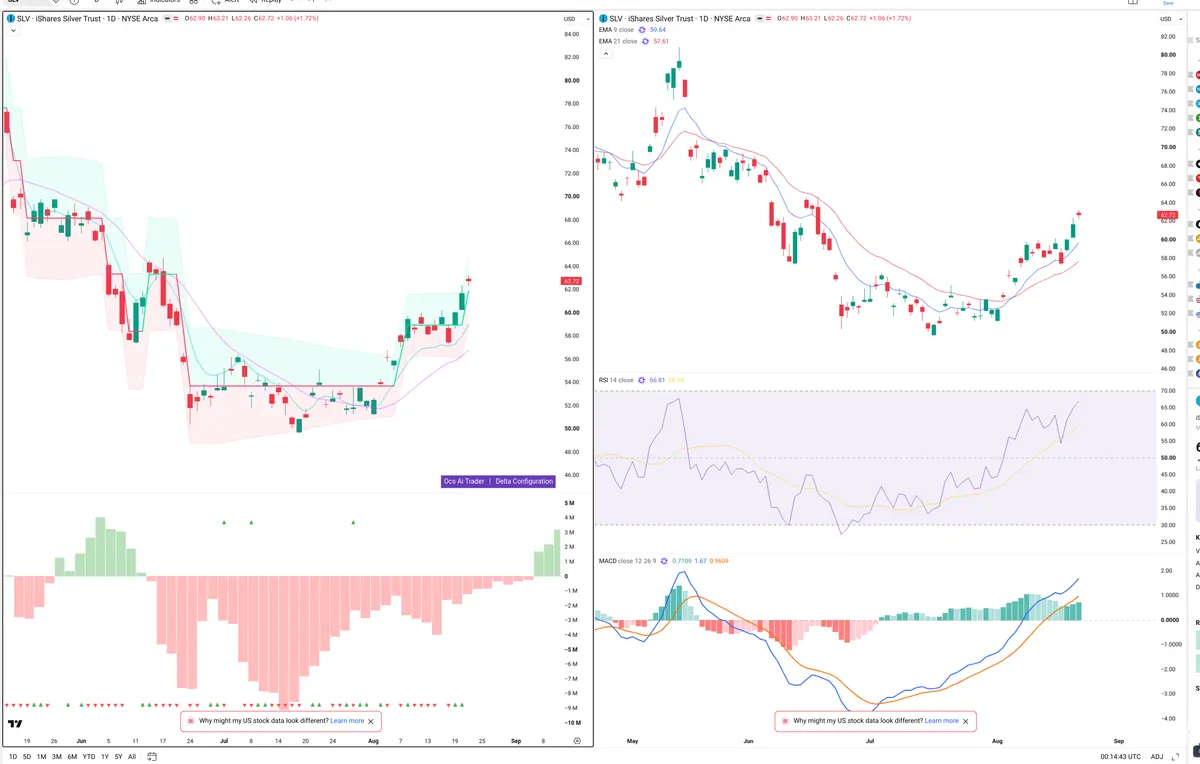
Task: Click the RSI 14 update indicator icon
Action: pyautogui.click(x=642, y=380)
